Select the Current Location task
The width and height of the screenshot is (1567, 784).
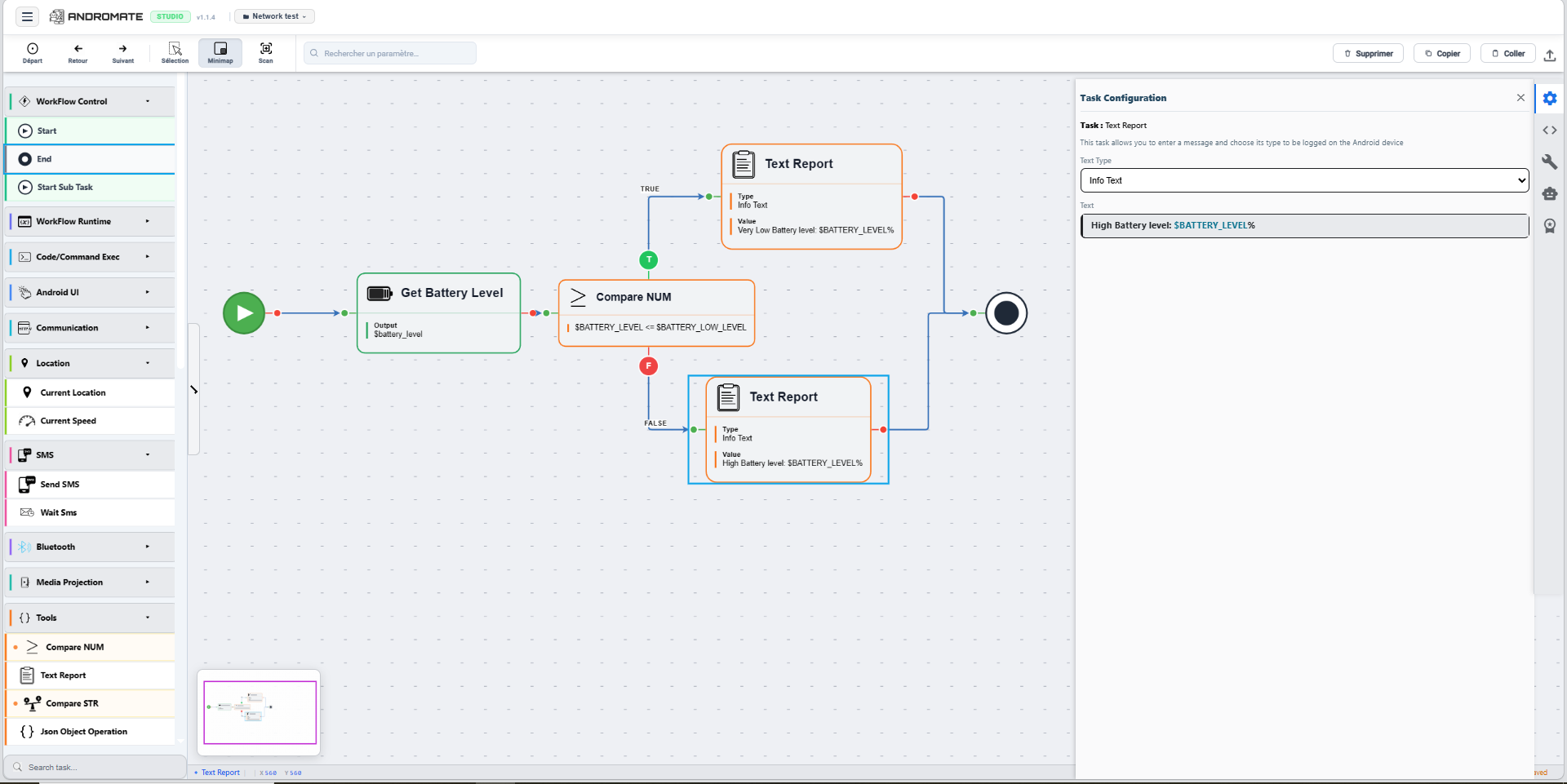pyautogui.click(x=90, y=393)
